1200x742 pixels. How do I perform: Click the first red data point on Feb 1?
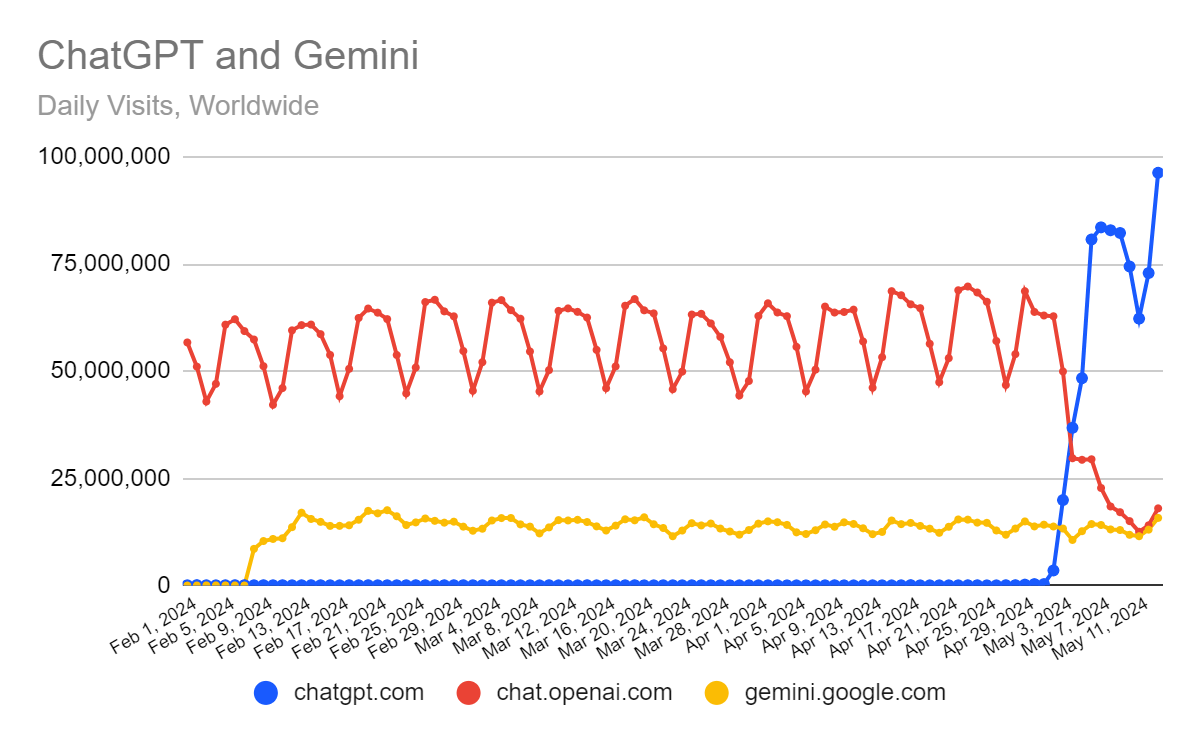pyautogui.click(x=187, y=343)
